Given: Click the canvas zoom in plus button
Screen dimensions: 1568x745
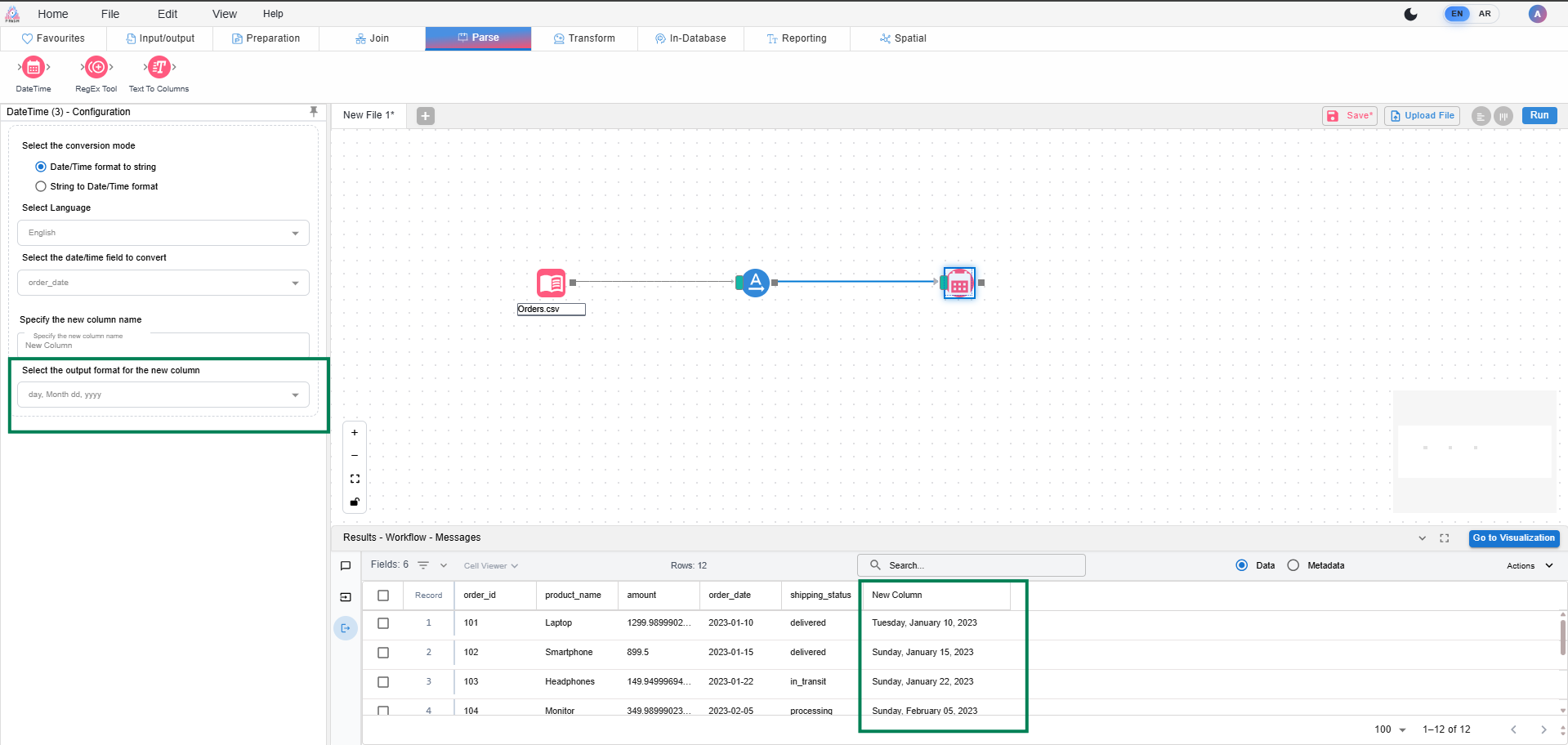Looking at the screenshot, I should coord(355,433).
